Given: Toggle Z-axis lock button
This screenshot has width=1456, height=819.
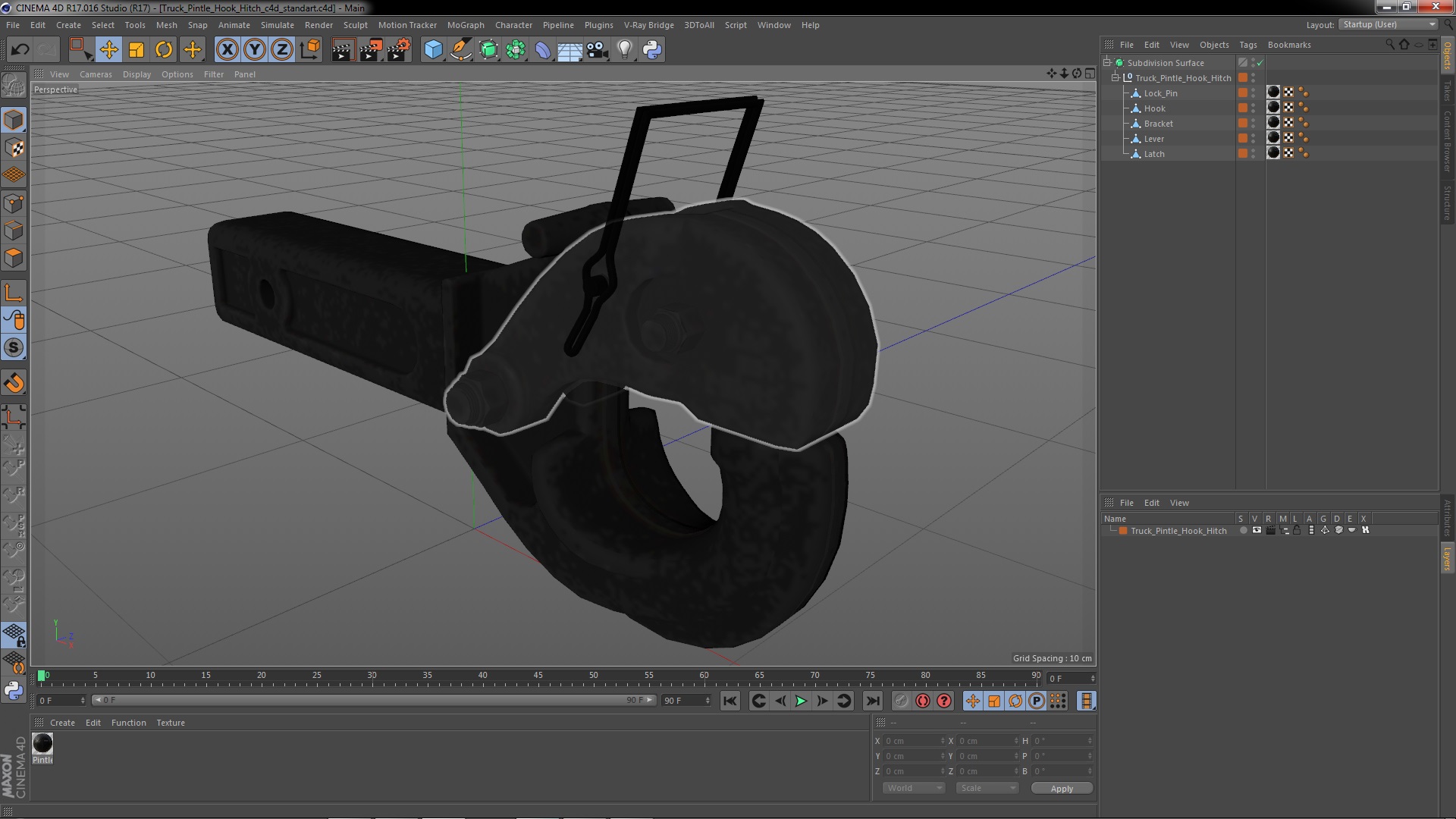Looking at the screenshot, I should 281,50.
